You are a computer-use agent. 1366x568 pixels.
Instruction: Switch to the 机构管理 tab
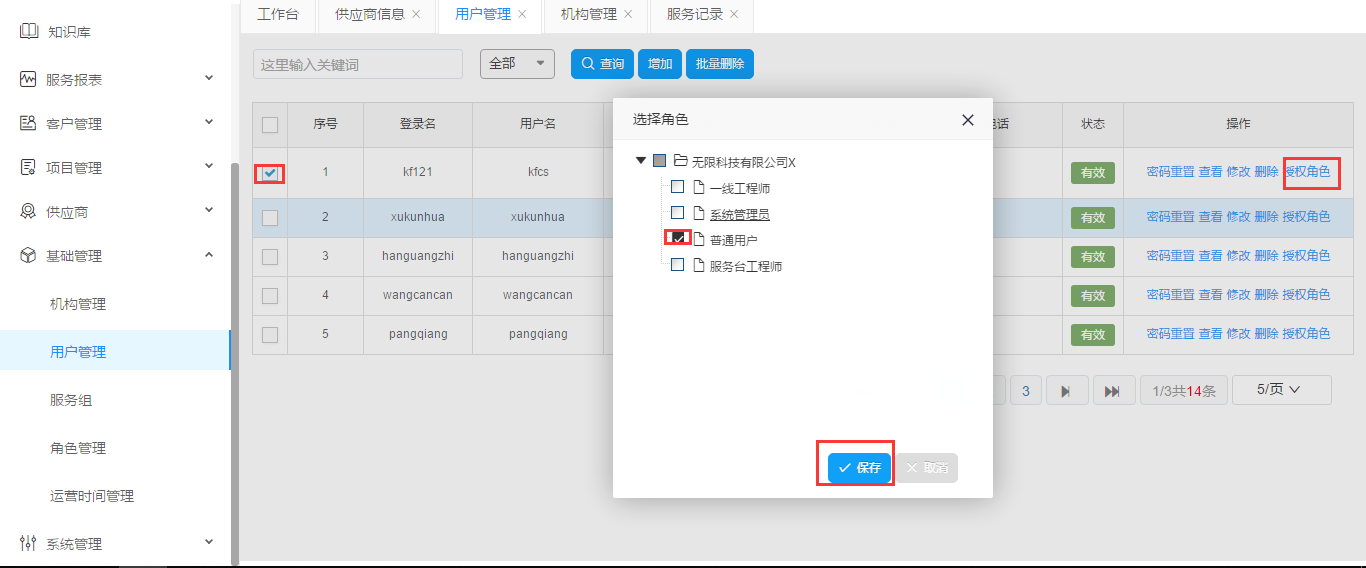(x=588, y=14)
